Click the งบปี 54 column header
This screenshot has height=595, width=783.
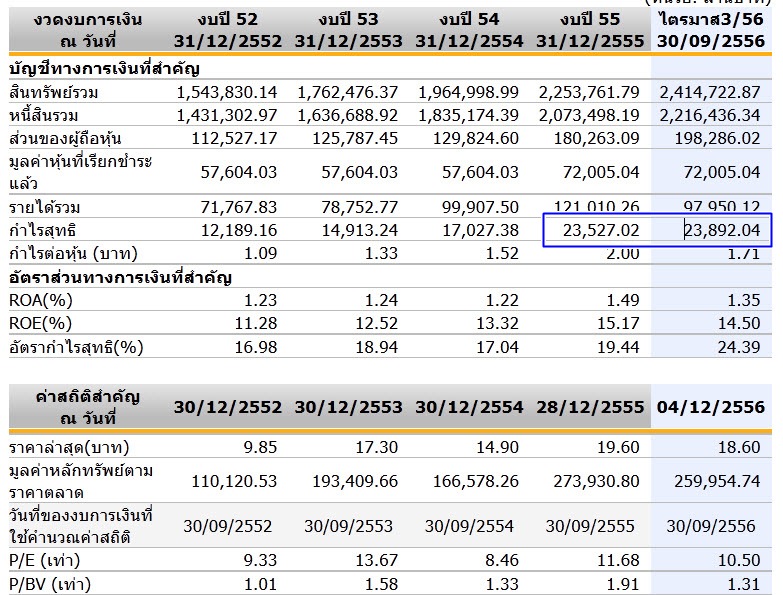(469, 30)
